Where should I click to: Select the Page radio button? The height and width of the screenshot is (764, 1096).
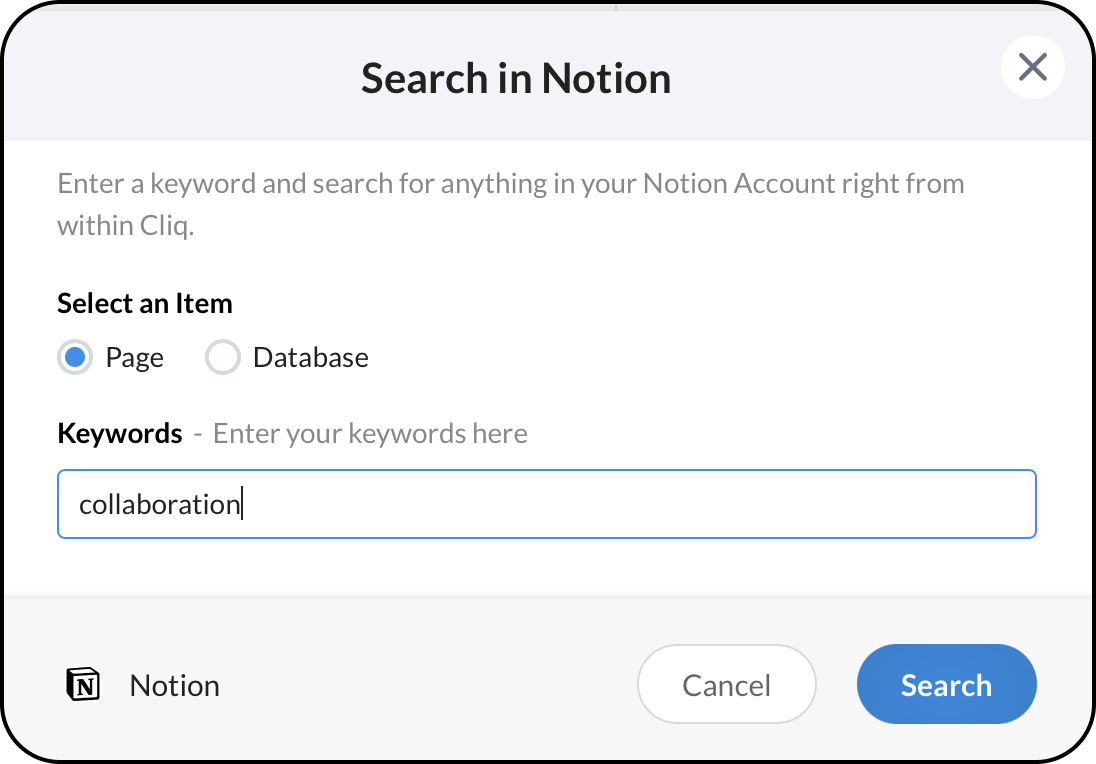point(74,357)
